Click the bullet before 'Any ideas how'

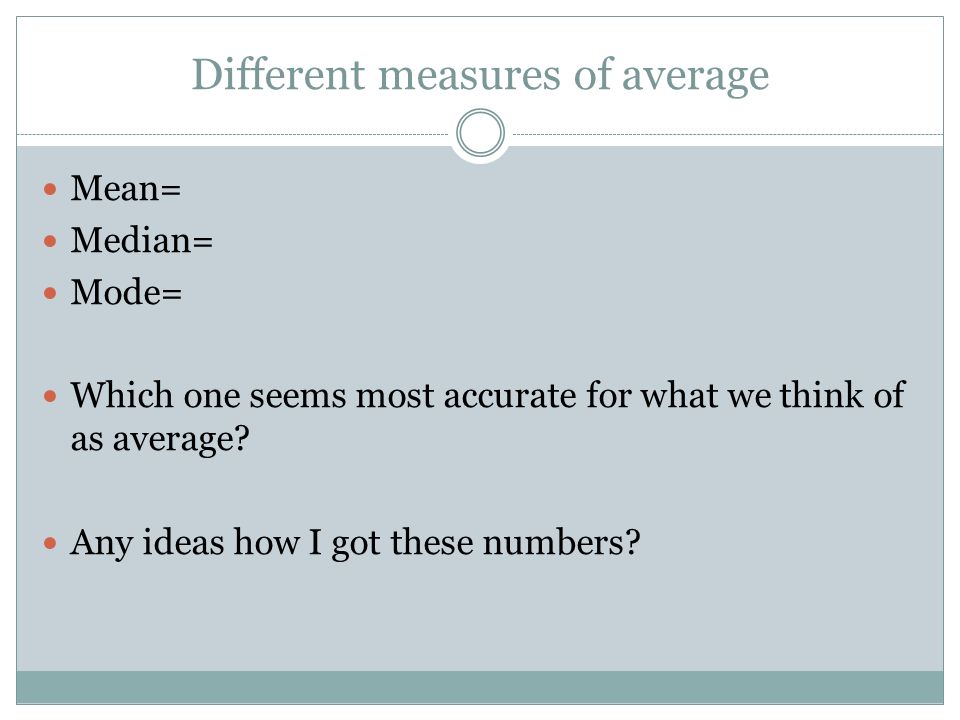(x=50, y=543)
